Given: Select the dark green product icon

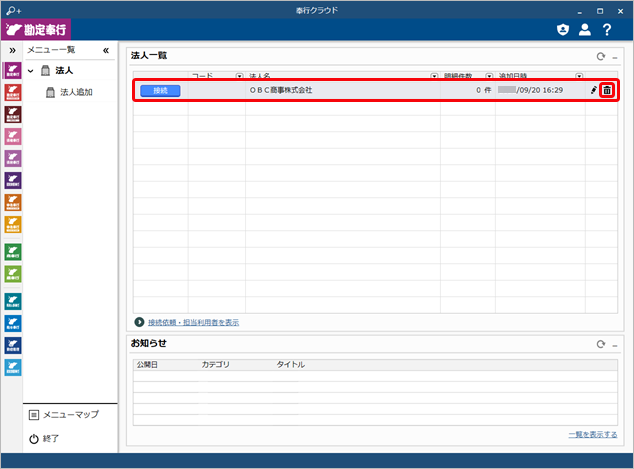Looking at the screenshot, I should tap(13, 252).
